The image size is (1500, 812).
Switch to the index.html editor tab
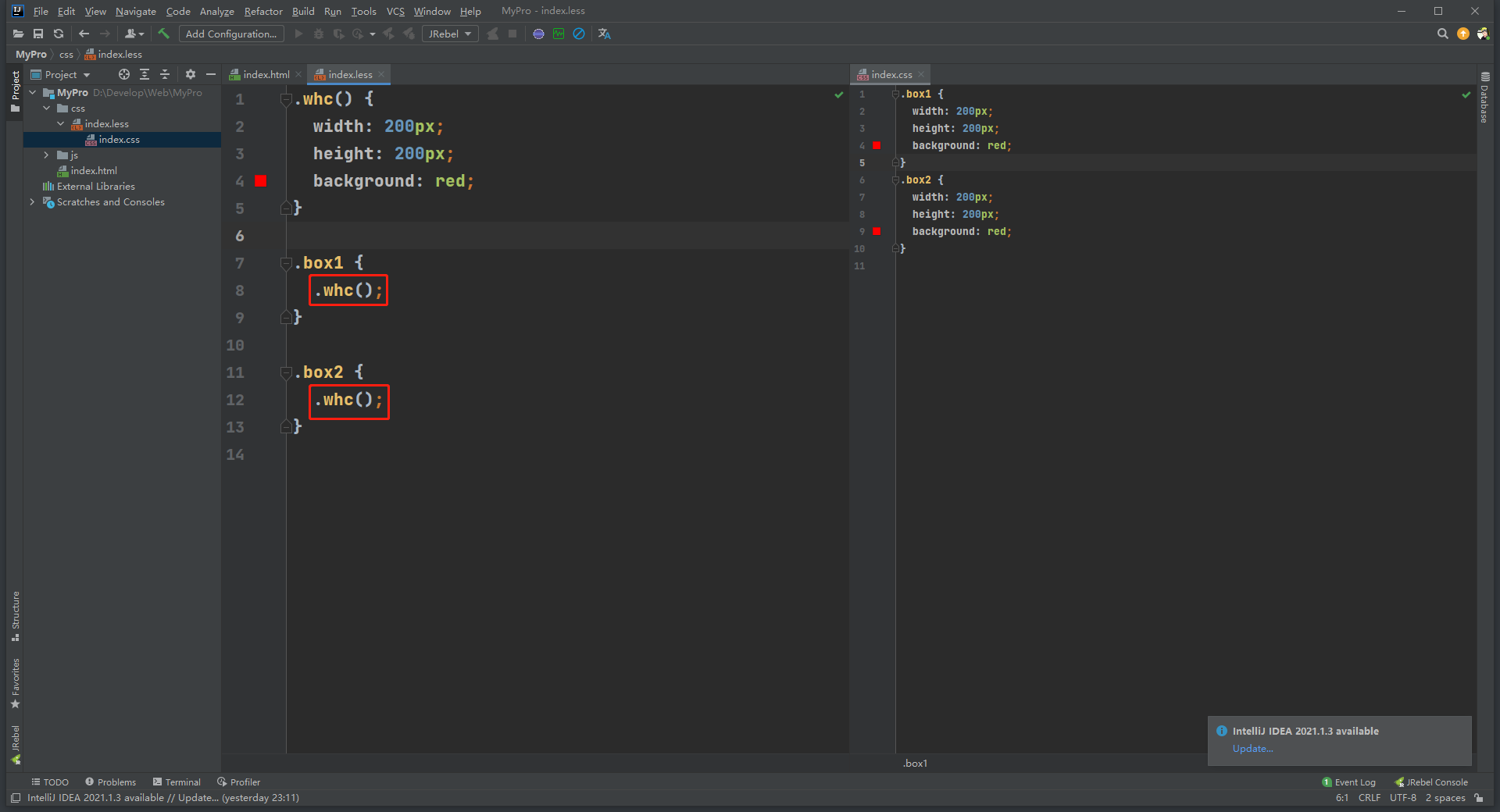pyautogui.click(x=266, y=74)
